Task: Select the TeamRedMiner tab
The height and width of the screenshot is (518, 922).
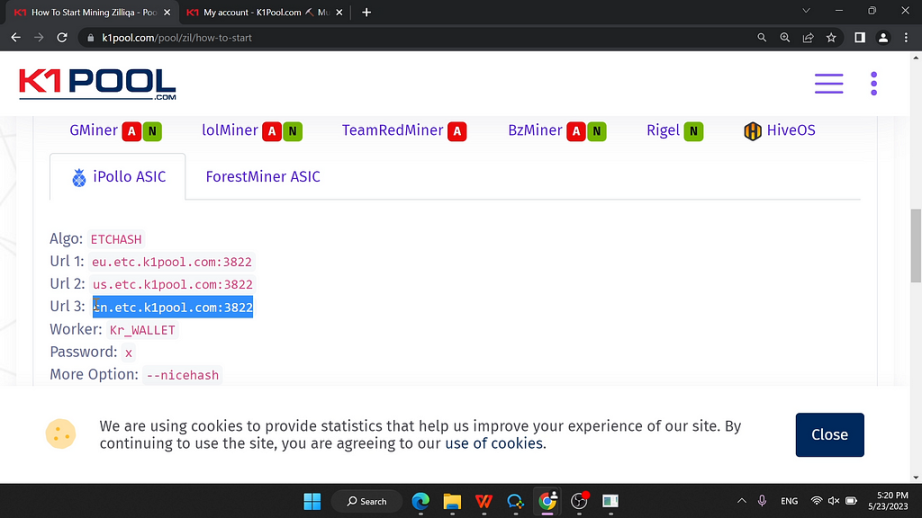Action: coord(405,131)
